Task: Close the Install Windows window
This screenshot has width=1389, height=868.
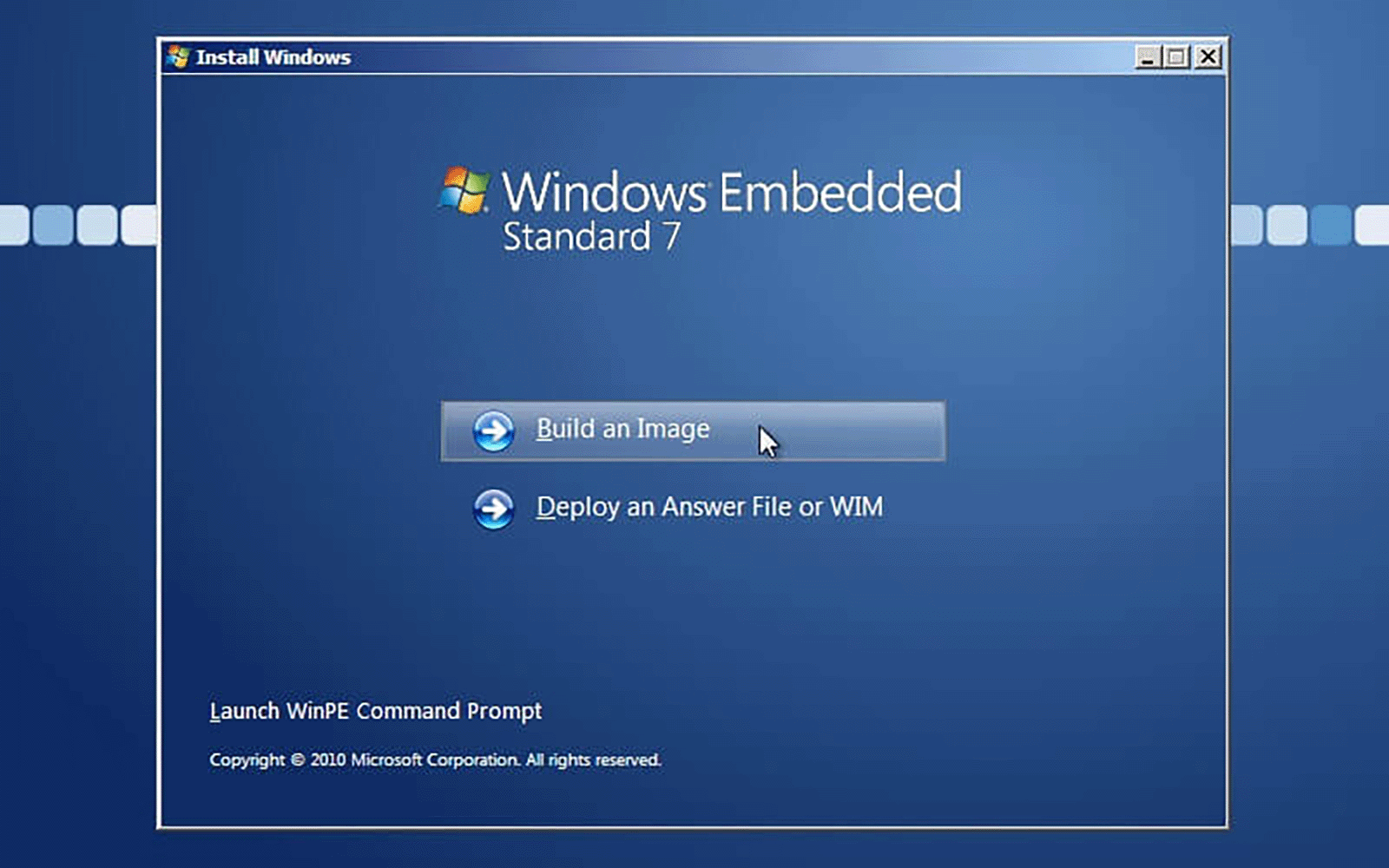Action: pos(1208,57)
